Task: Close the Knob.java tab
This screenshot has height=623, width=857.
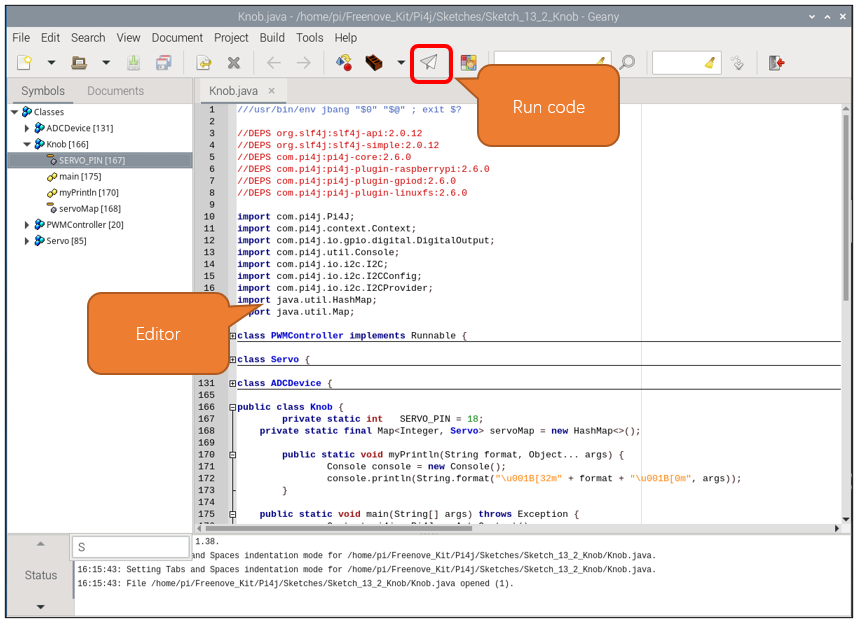Action: coord(272,91)
